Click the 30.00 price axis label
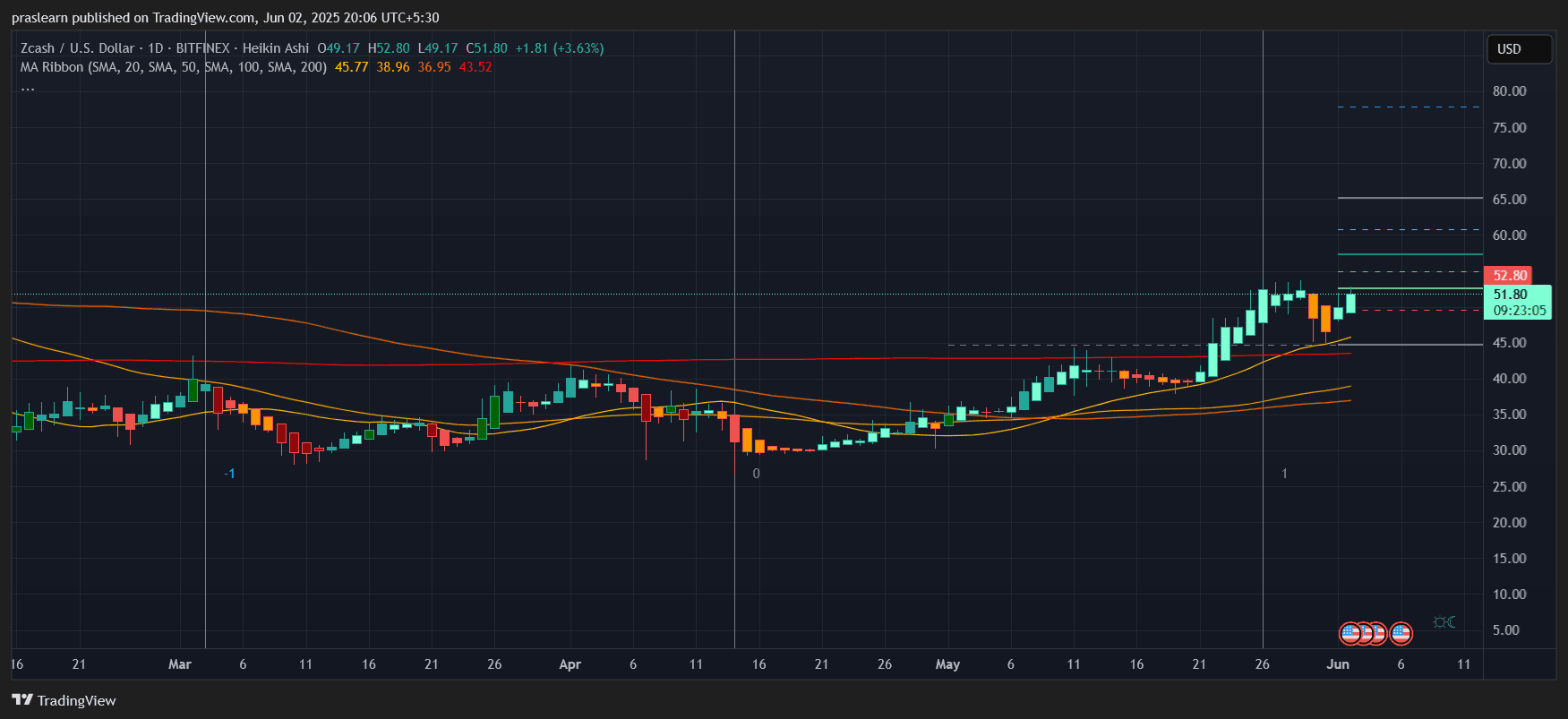The width and height of the screenshot is (1568, 719). [x=1510, y=450]
